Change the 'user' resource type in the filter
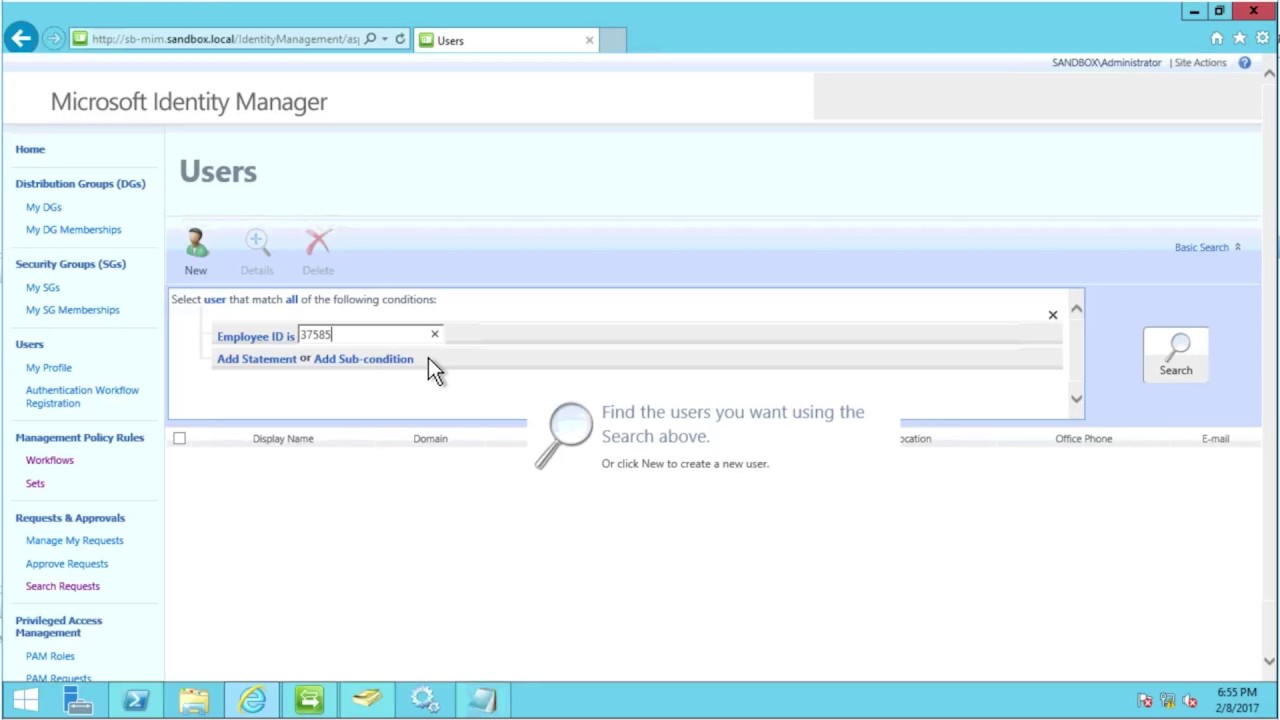The image size is (1280, 720). (215, 299)
